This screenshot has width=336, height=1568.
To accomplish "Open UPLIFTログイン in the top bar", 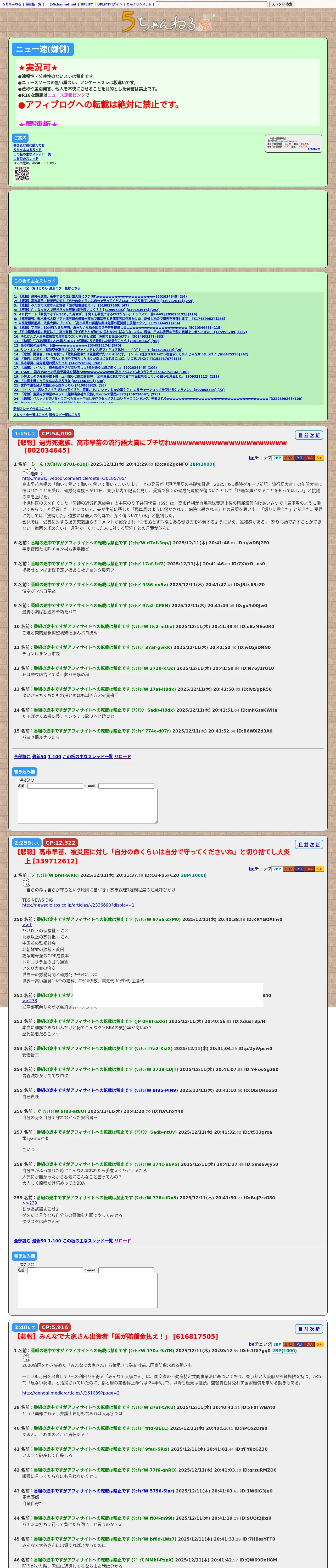I will click(x=110, y=4).
